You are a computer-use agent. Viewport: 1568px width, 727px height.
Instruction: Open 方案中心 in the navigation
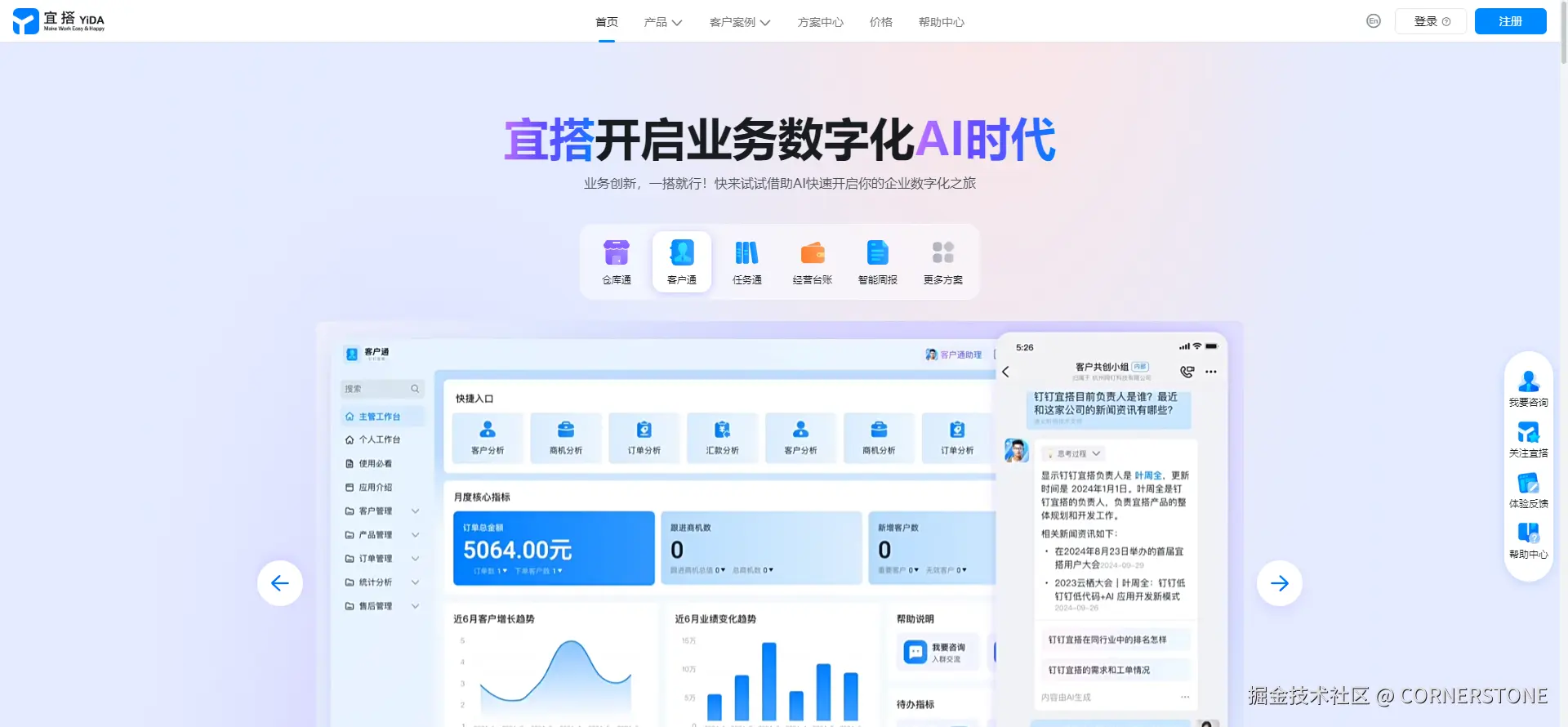[821, 22]
